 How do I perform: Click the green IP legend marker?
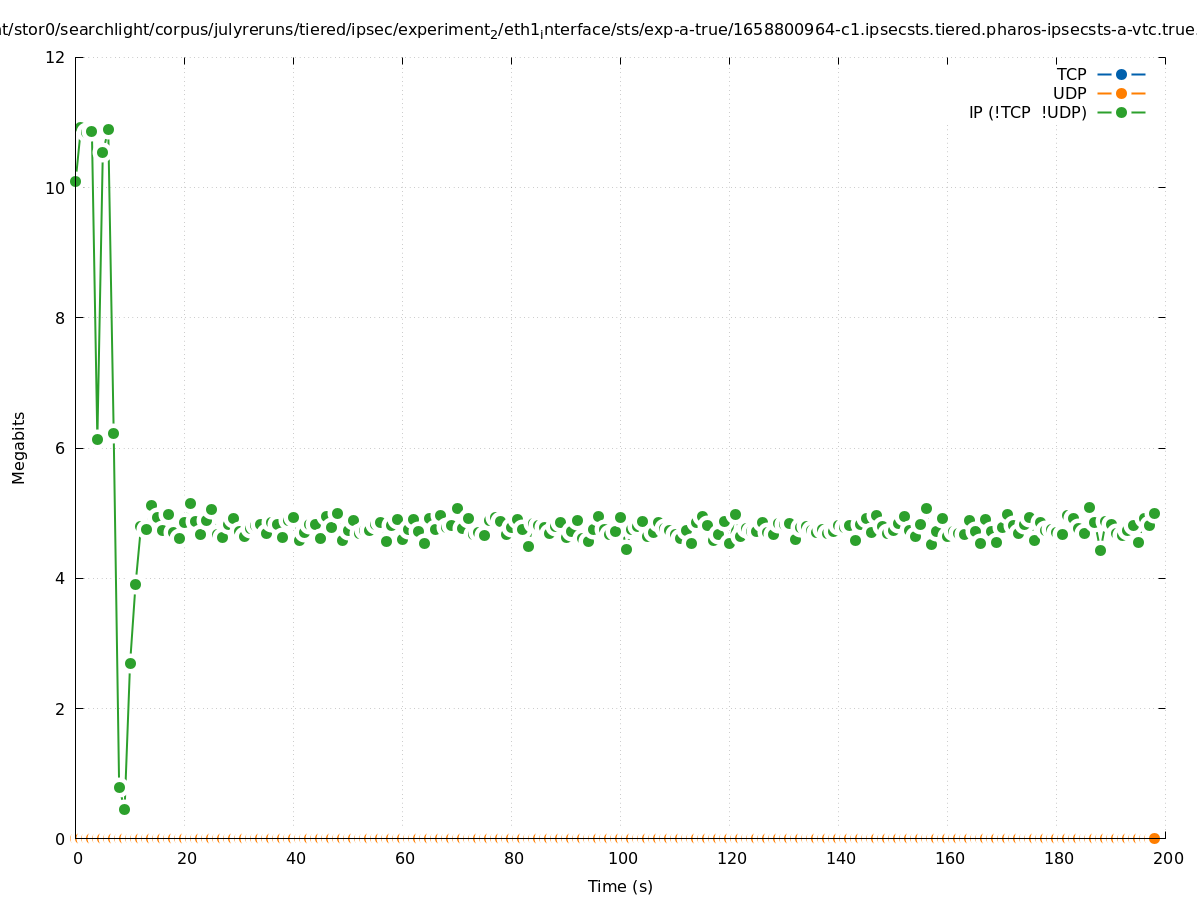pyautogui.click(x=1121, y=112)
